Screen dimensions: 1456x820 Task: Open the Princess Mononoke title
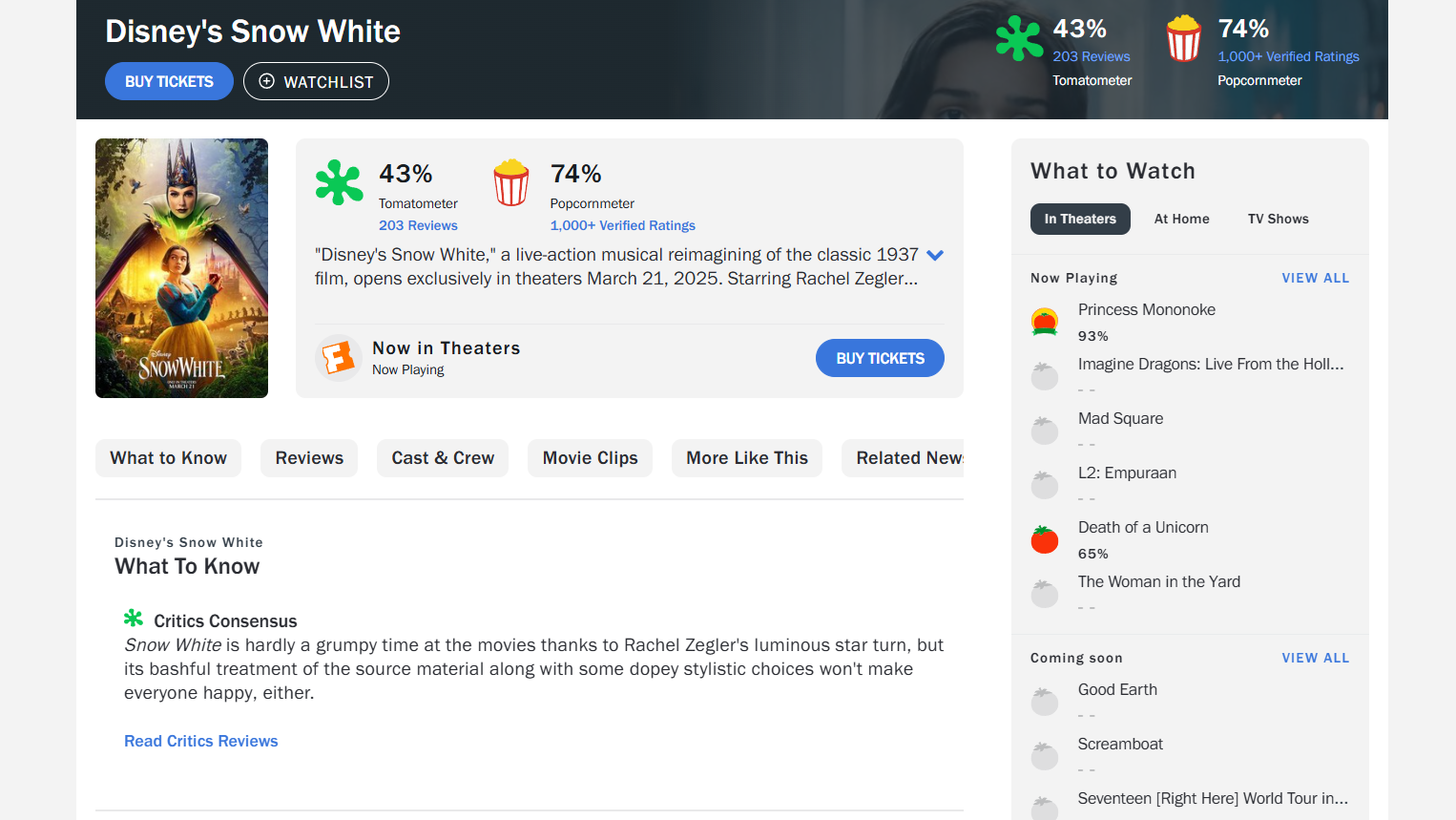[x=1147, y=309]
